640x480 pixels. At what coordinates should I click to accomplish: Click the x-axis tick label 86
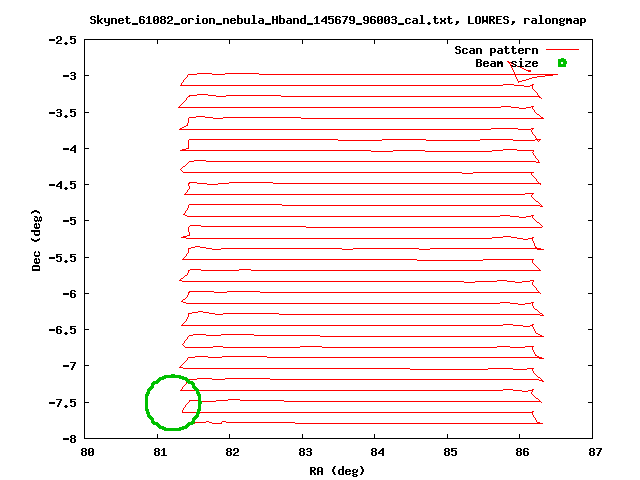click(x=522, y=452)
